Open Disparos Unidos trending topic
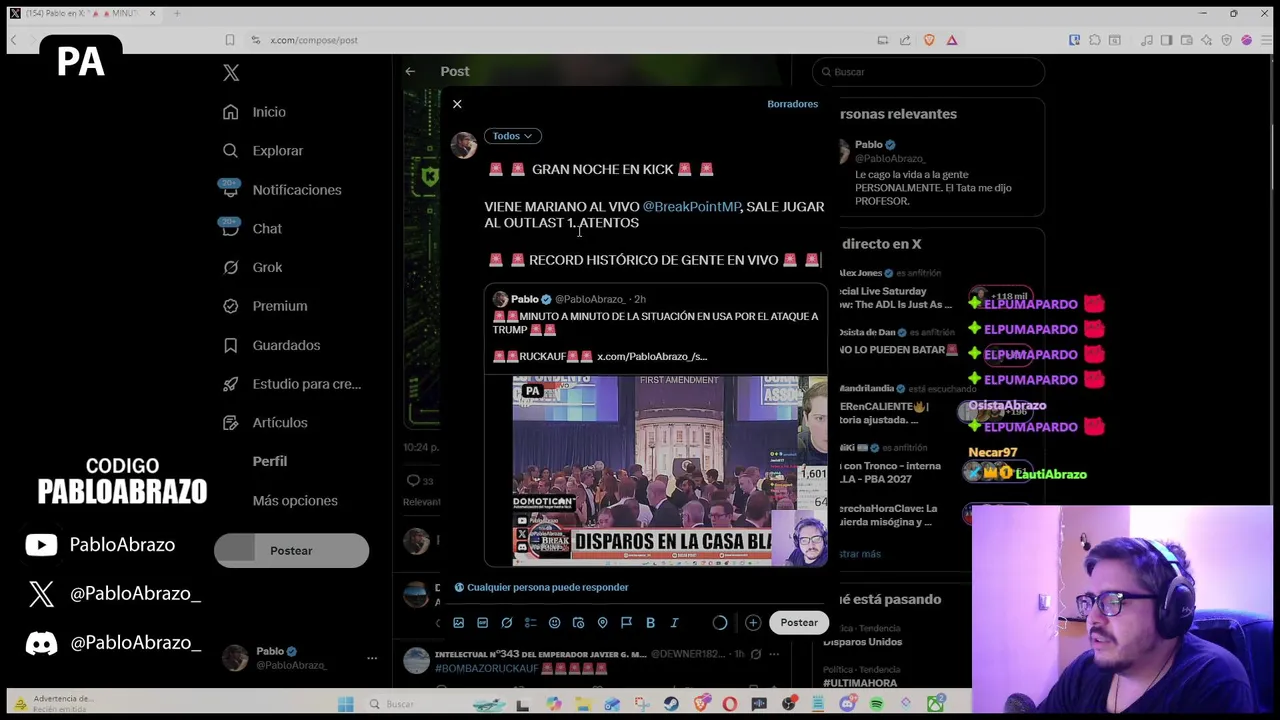 click(862, 642)
